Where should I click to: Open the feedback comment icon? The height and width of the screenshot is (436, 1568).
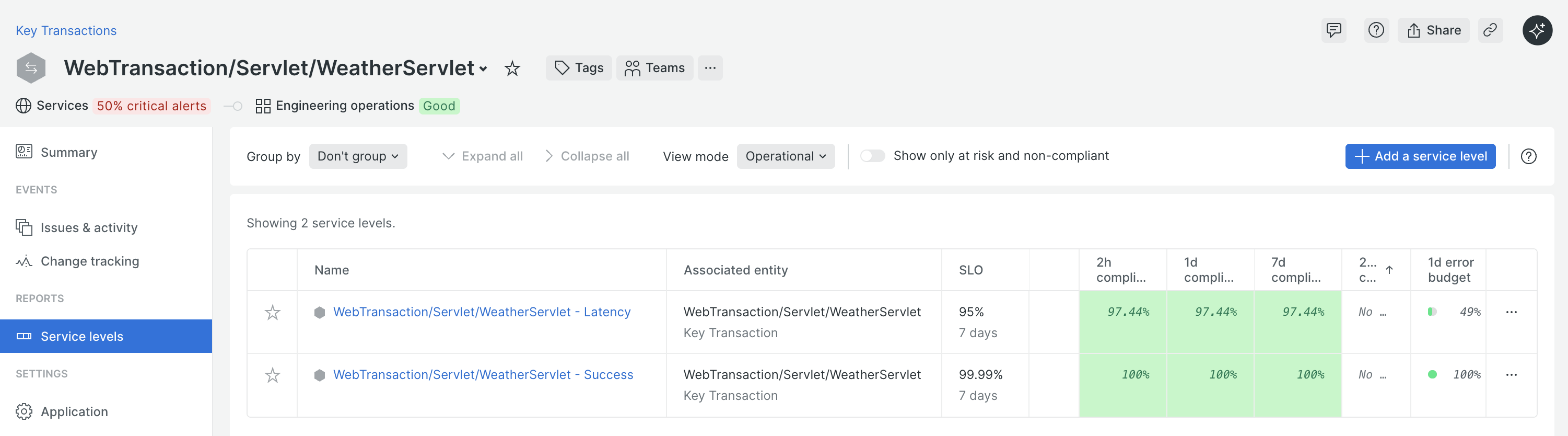click(x=1333, y=30)
